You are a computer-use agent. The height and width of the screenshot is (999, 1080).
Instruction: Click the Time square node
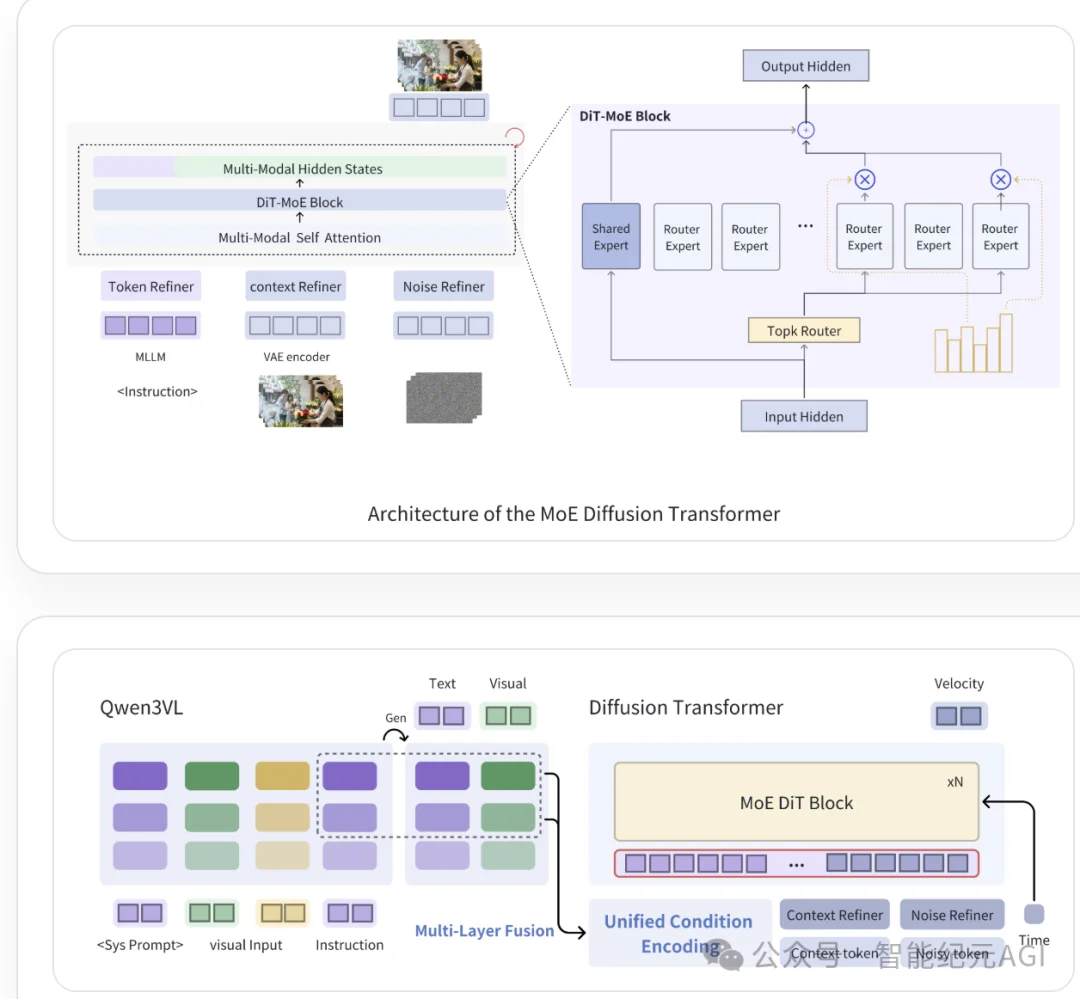click(1034, 914)
